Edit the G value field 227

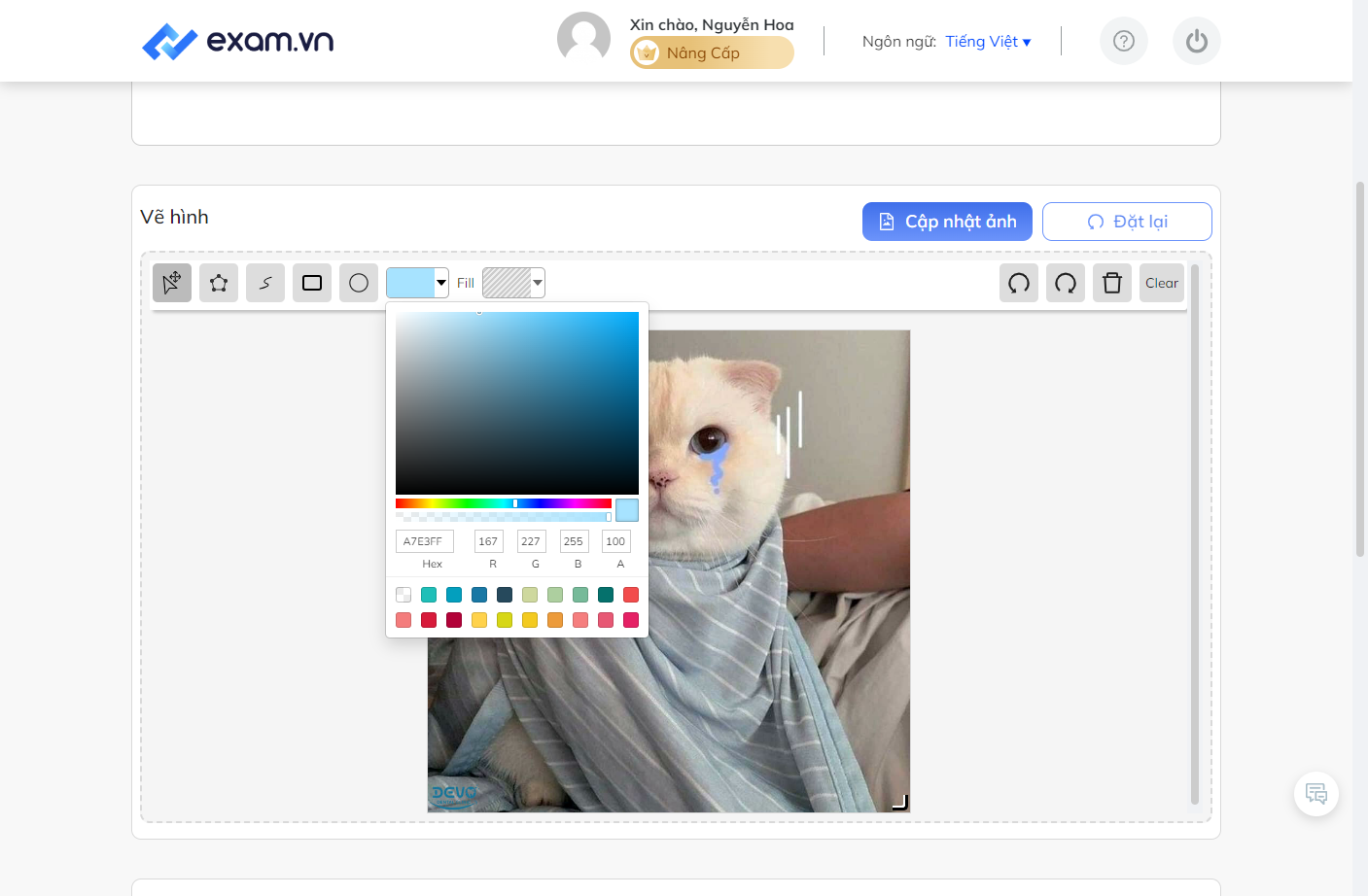[x=532, y=541]
